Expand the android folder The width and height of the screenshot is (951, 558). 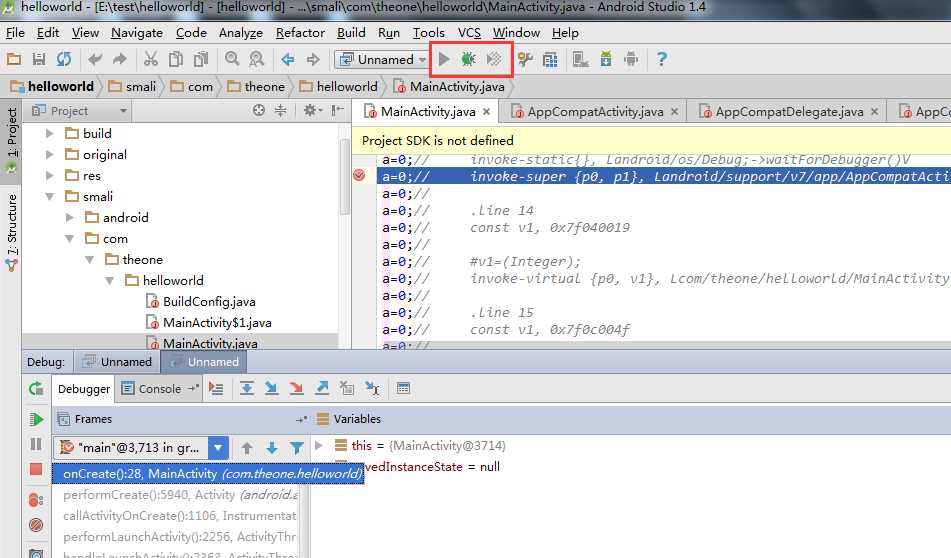tap(70, 217)
